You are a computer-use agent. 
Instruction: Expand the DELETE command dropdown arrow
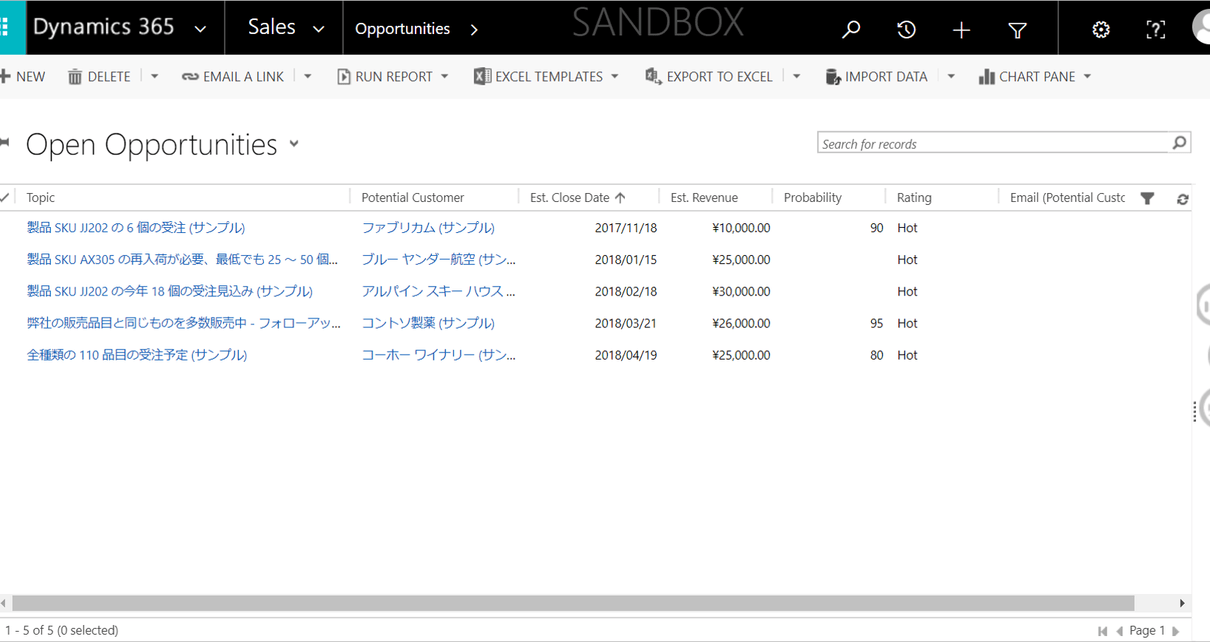click(x=156, y=76)
